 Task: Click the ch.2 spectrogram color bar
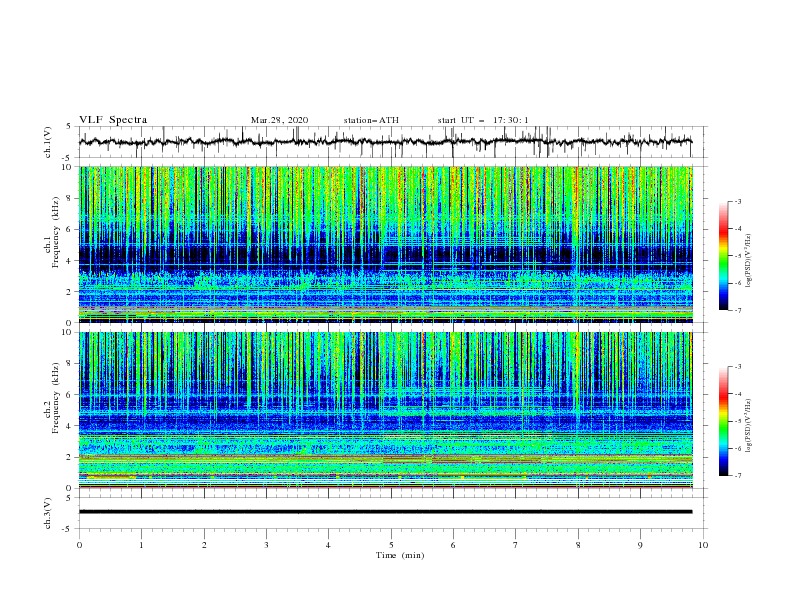tap(723, 421)
